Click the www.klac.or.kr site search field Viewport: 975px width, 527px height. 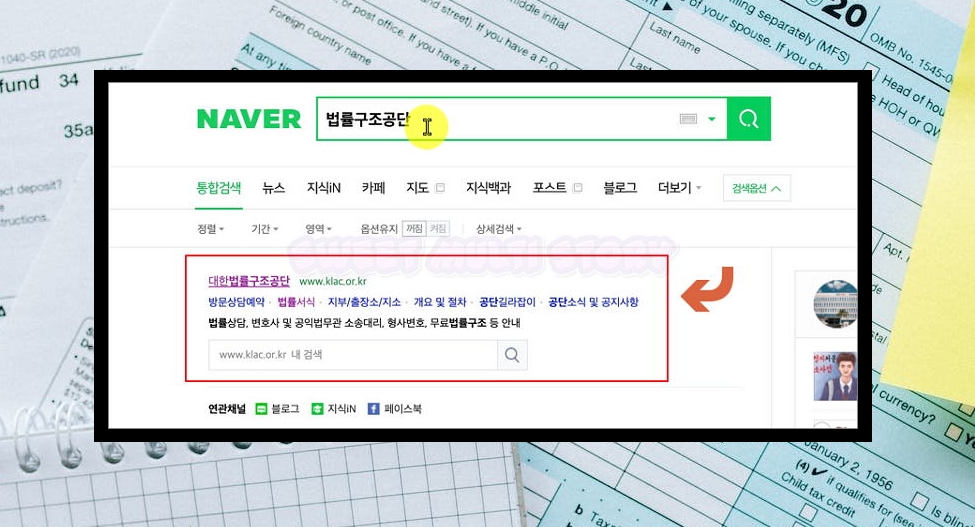click(x=353, y=355)
